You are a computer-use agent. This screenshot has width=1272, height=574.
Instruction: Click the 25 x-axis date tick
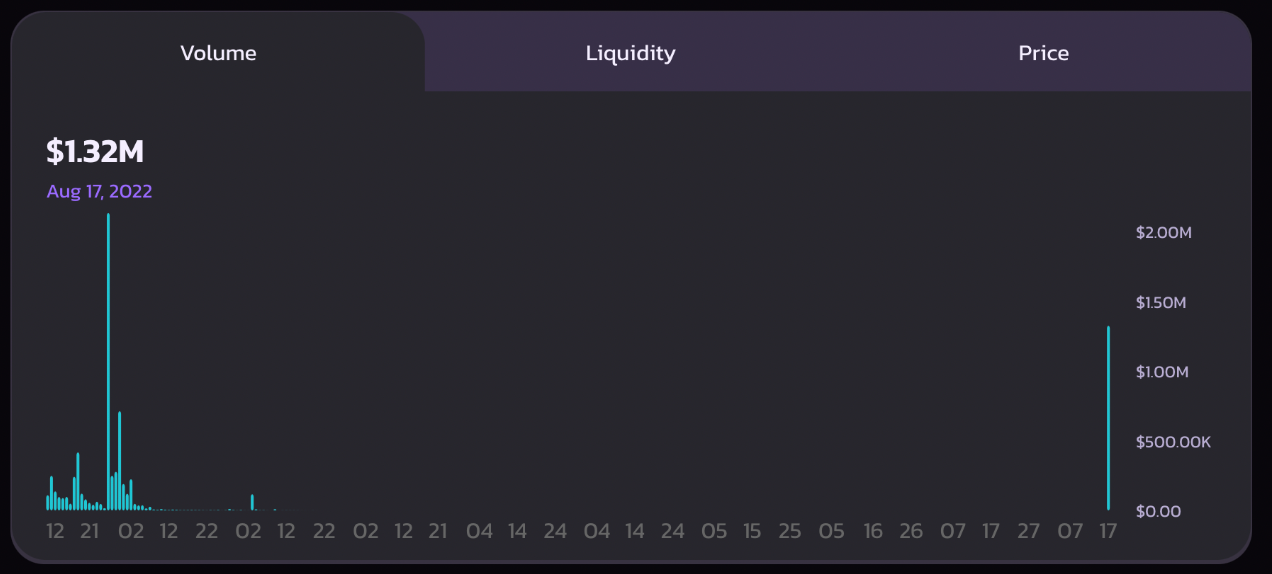point(790,531)
